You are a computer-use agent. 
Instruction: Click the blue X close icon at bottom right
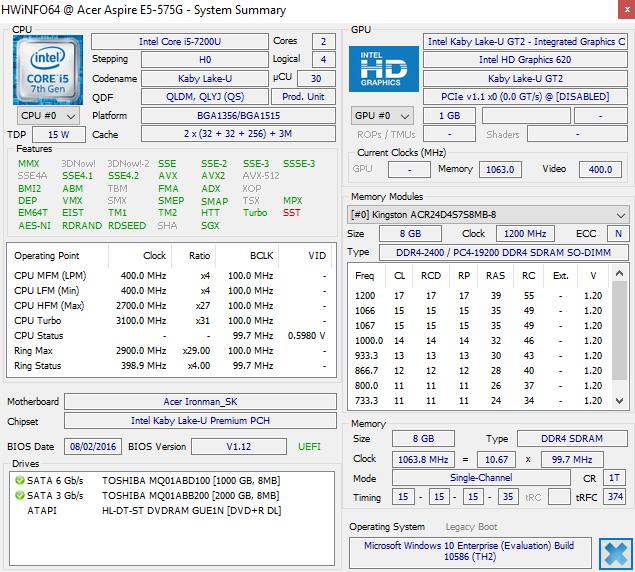point(616,554)
